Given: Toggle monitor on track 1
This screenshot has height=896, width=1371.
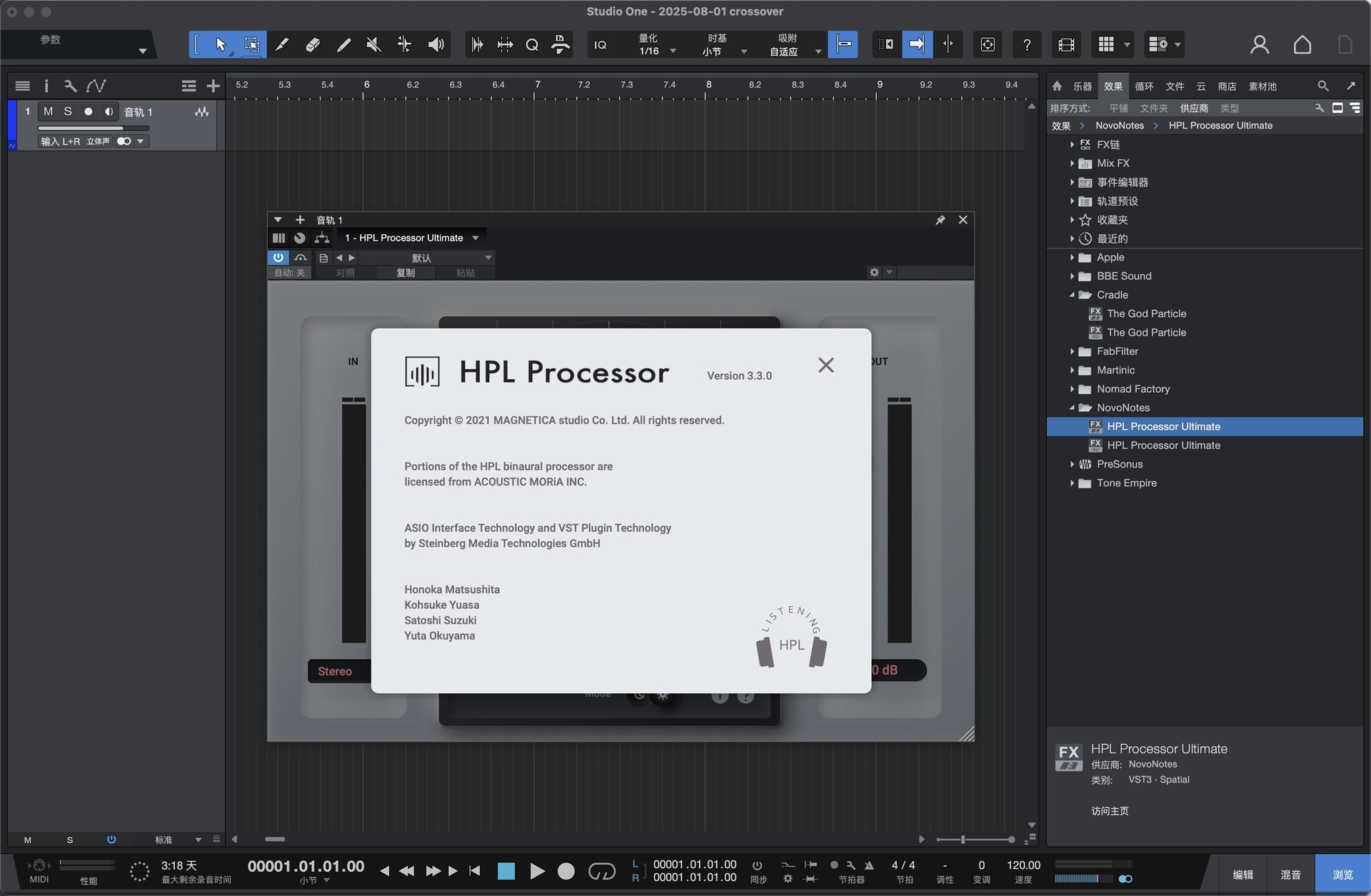Looking at the screenshot, I should (x=109, y=111).
